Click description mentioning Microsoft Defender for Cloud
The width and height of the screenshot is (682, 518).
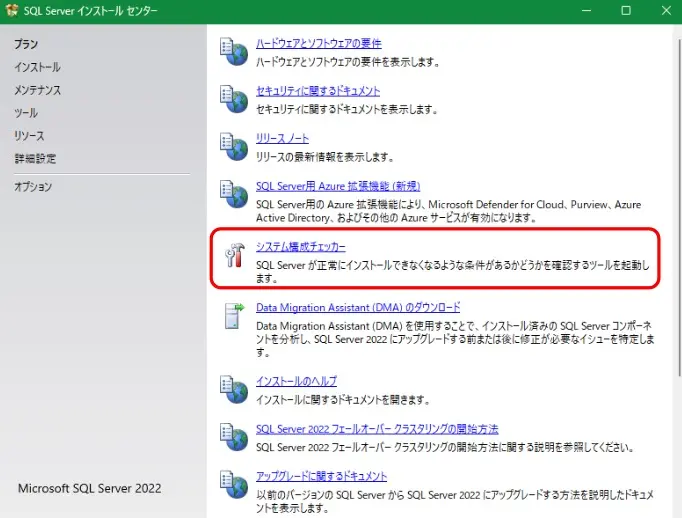[x=448, y=211]
